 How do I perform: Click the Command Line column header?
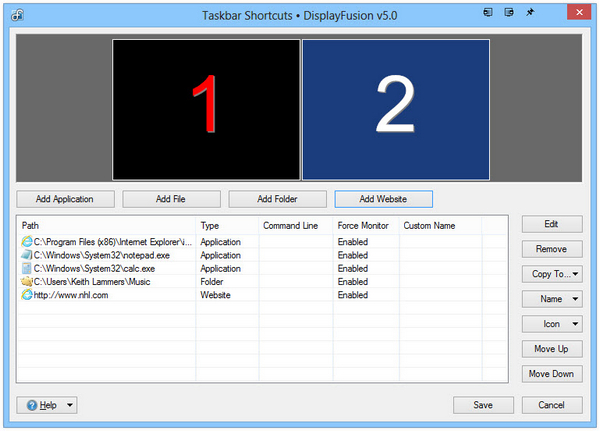click(296, 225)
